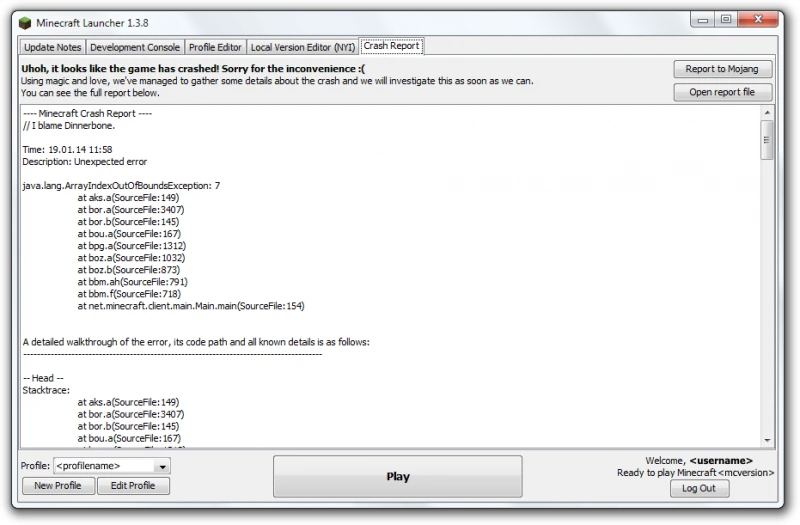Click the scrollbar down arrow

[767, 440]
